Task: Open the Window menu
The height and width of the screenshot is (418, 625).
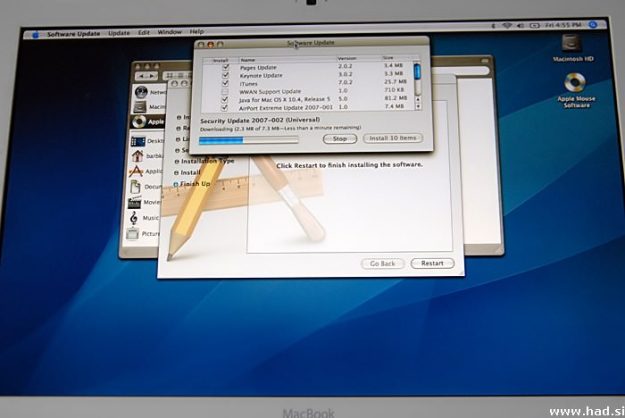Action: (x=169, y=32)
